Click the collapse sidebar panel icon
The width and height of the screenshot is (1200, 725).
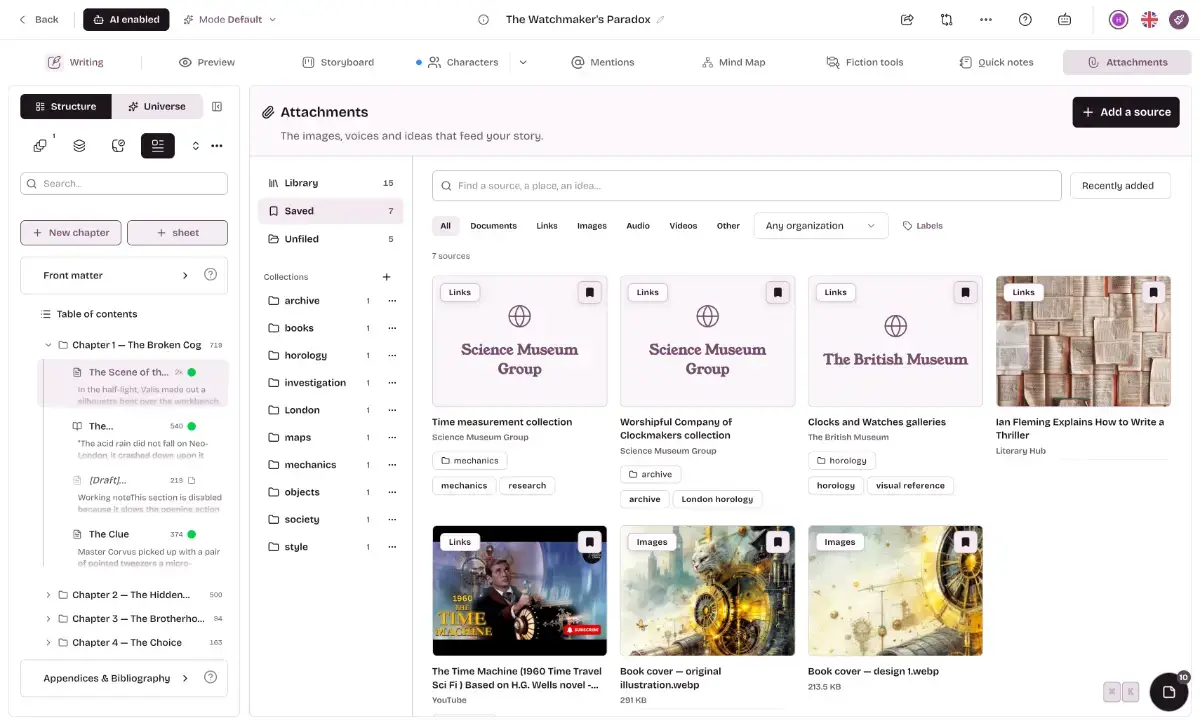tap(217, 107)
